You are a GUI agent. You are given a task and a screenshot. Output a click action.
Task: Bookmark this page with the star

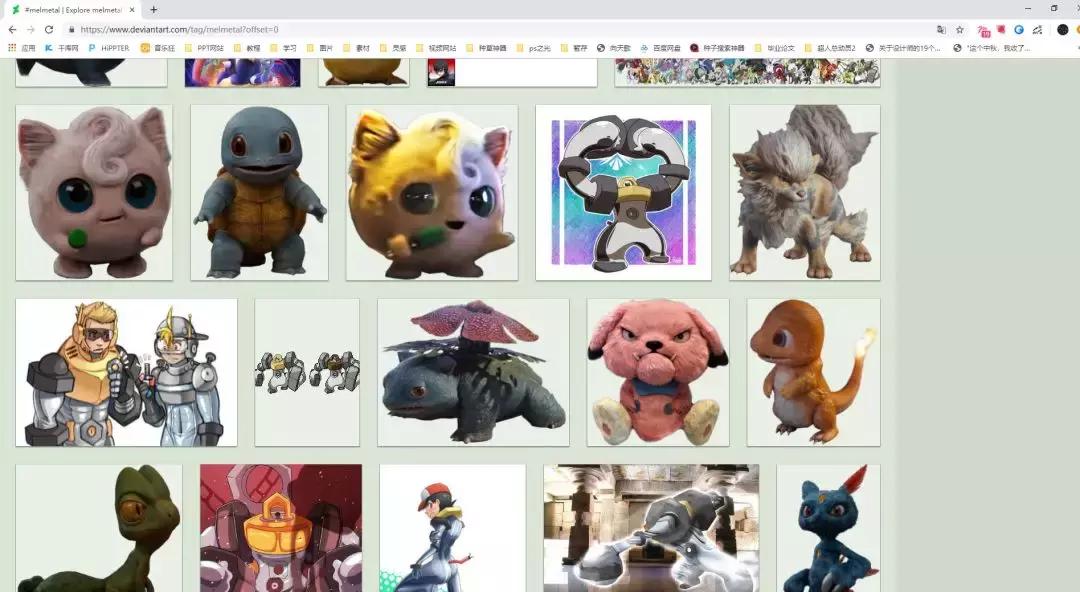(x=959, y=30)
